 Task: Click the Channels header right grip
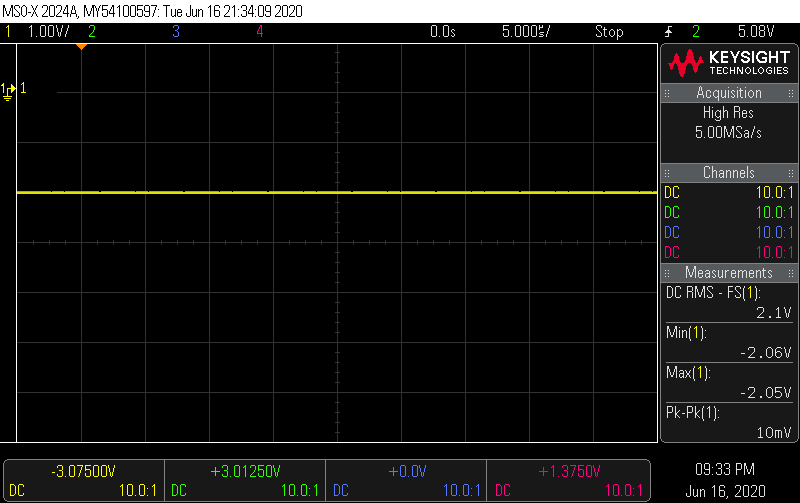click(791, 173)
